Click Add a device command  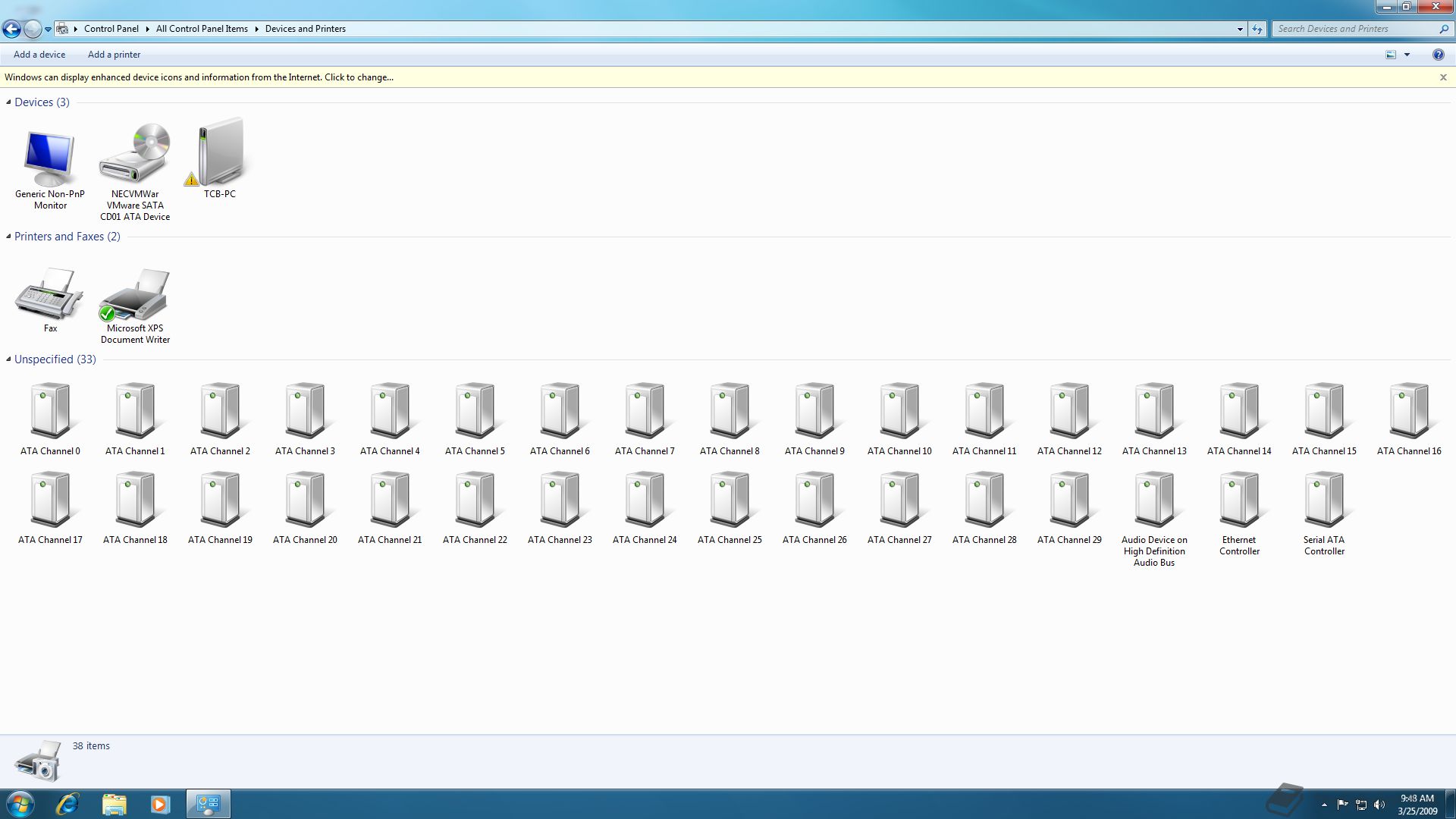pyautogui.click(x=39, y=55)
